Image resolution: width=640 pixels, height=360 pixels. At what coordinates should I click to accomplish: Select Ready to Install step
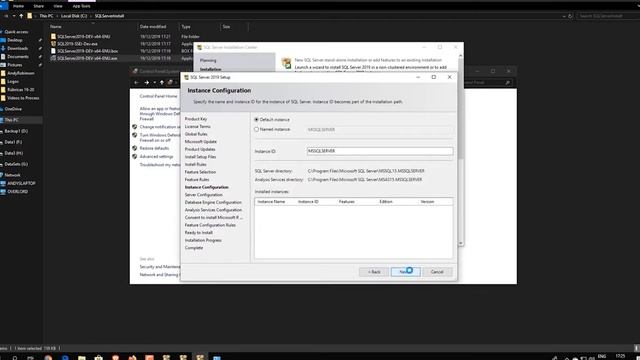[x=198, y=233]
